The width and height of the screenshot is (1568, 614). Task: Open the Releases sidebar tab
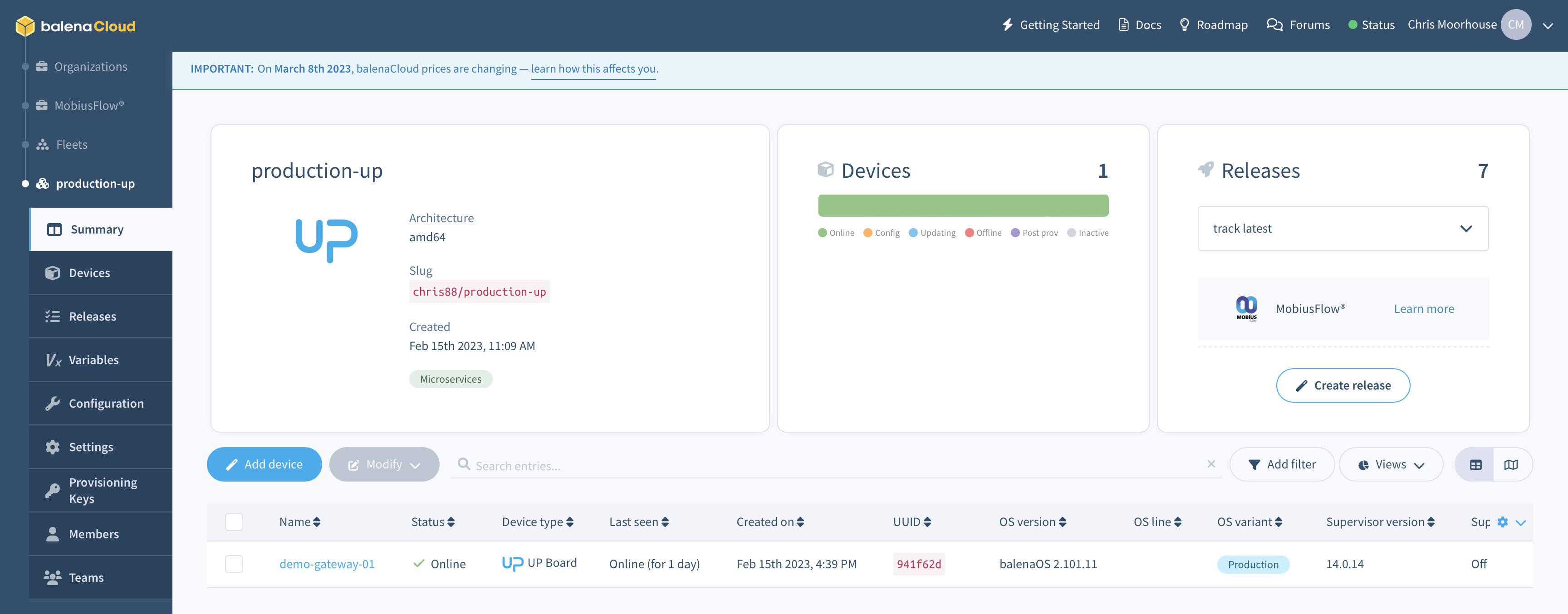coord(101,317)
